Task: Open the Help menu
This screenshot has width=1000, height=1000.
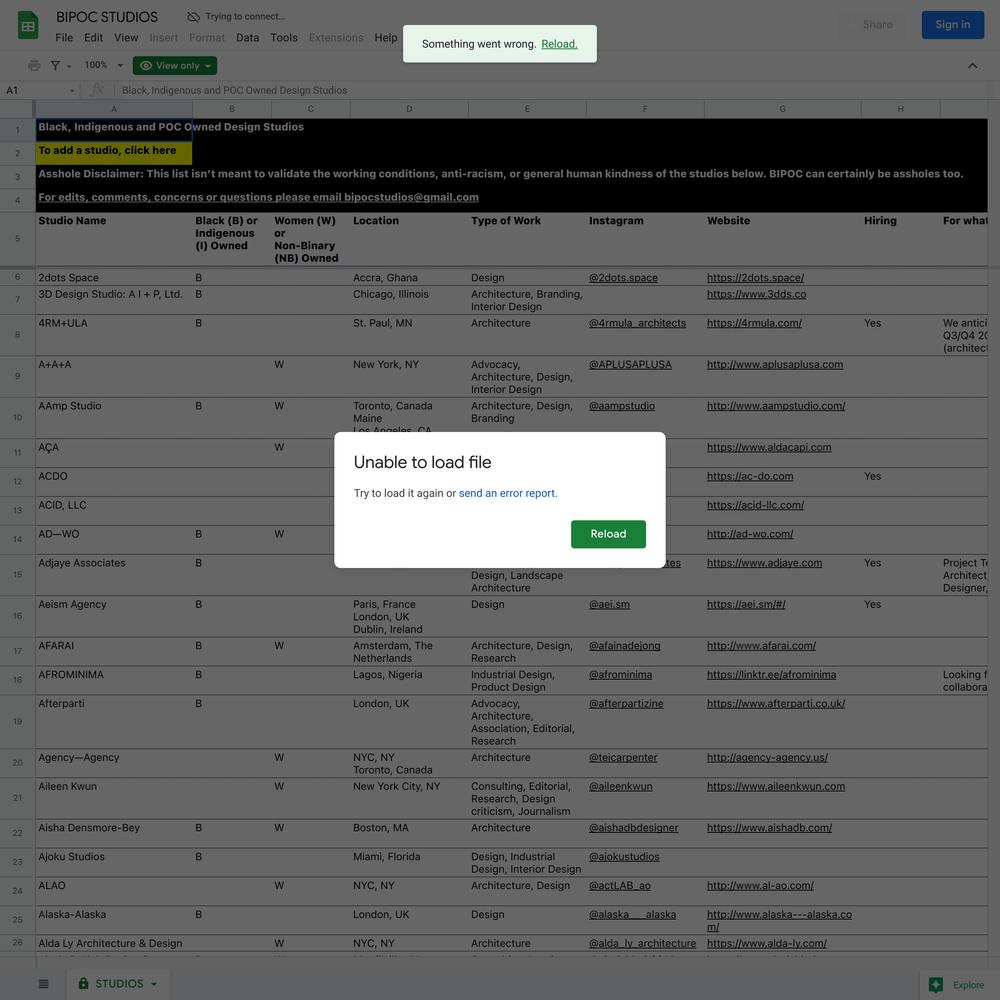Action: (385, 38)
